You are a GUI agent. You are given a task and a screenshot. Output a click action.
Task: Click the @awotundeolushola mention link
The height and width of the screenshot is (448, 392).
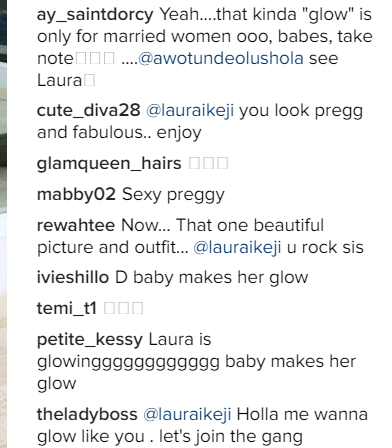[221, 58]
